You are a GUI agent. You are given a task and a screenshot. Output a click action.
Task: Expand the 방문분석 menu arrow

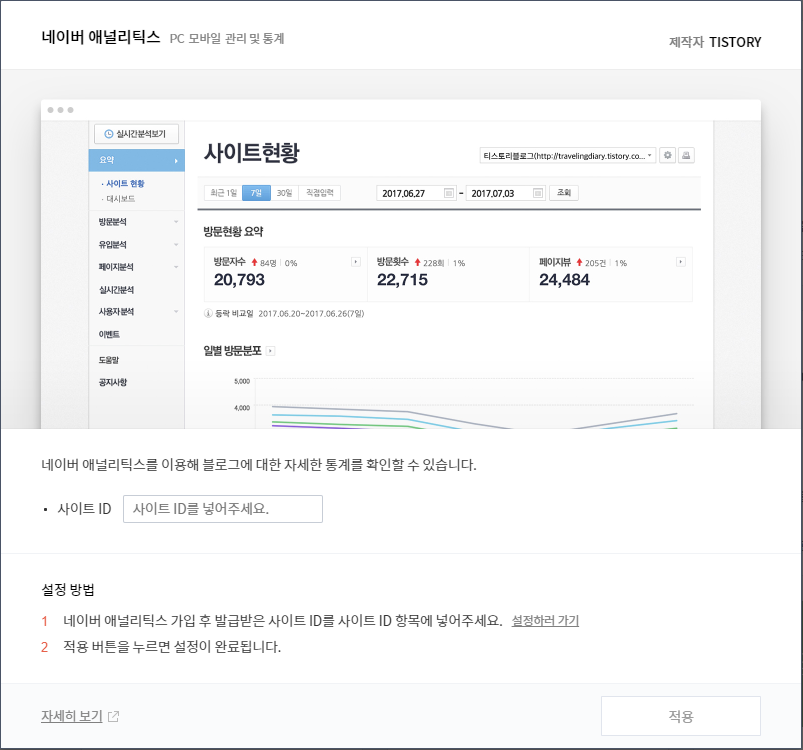click(x=176, y=222)
